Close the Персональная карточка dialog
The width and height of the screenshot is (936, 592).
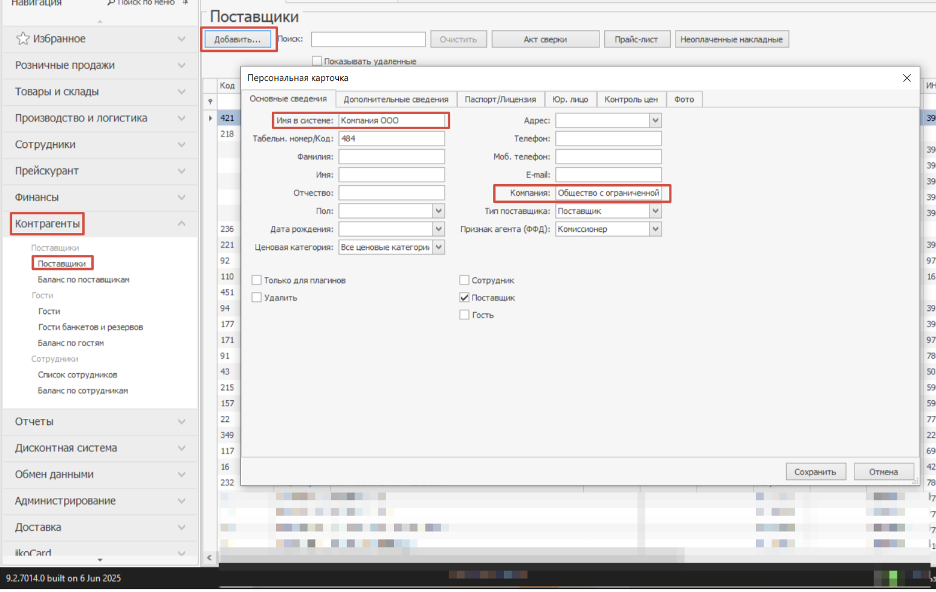(907, 78)
